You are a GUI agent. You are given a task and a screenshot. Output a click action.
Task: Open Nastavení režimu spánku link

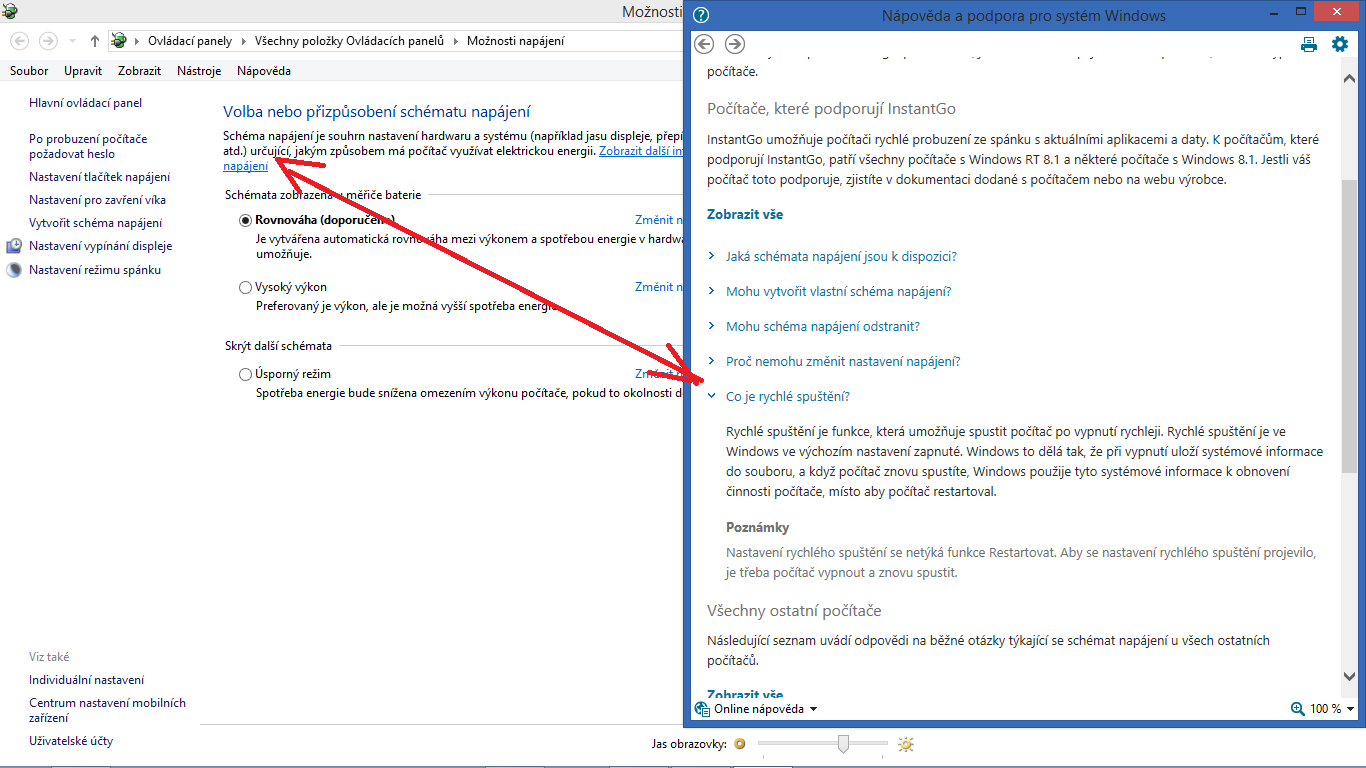click(x=95, y=270)
